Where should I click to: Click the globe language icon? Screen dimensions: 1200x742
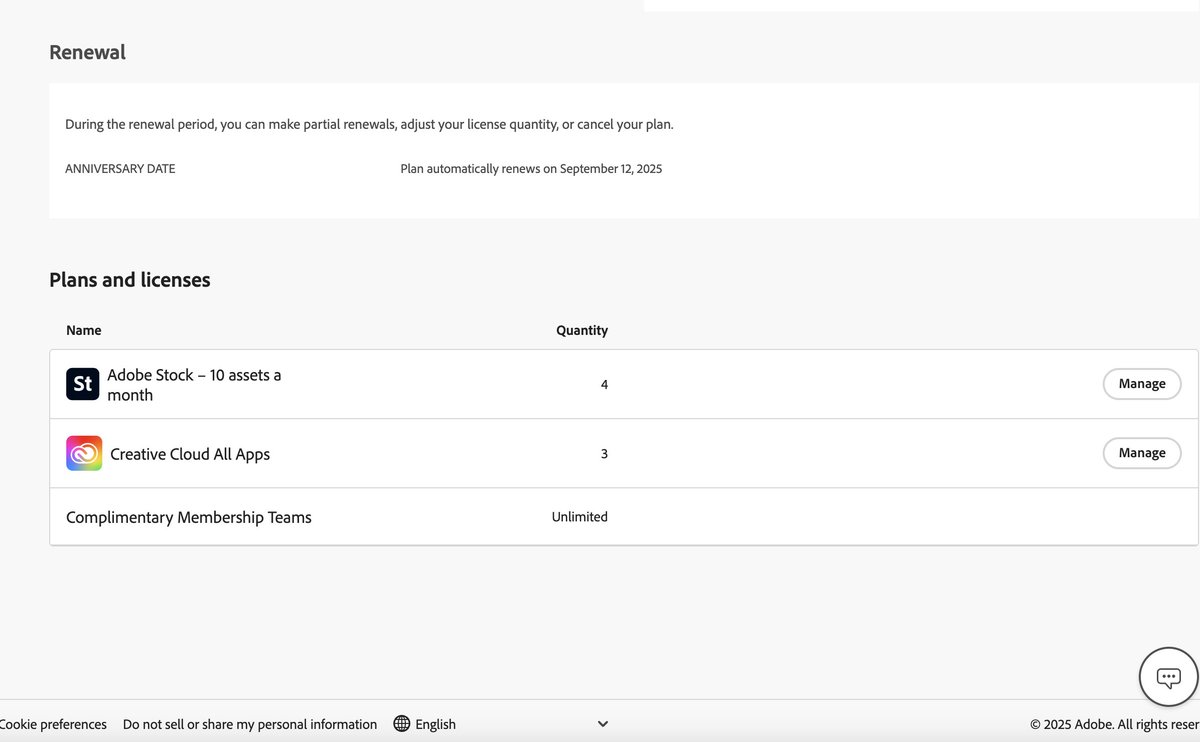pyautogui.click(x=402, y=724)
